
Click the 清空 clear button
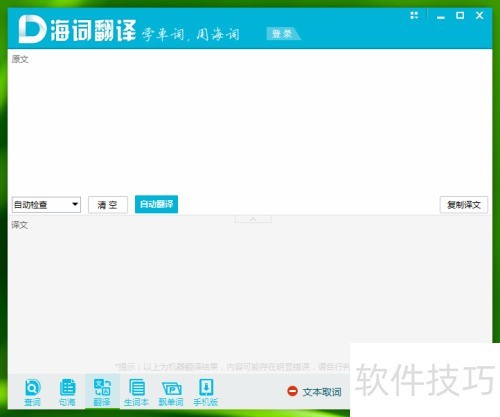(x=108, y=204)
